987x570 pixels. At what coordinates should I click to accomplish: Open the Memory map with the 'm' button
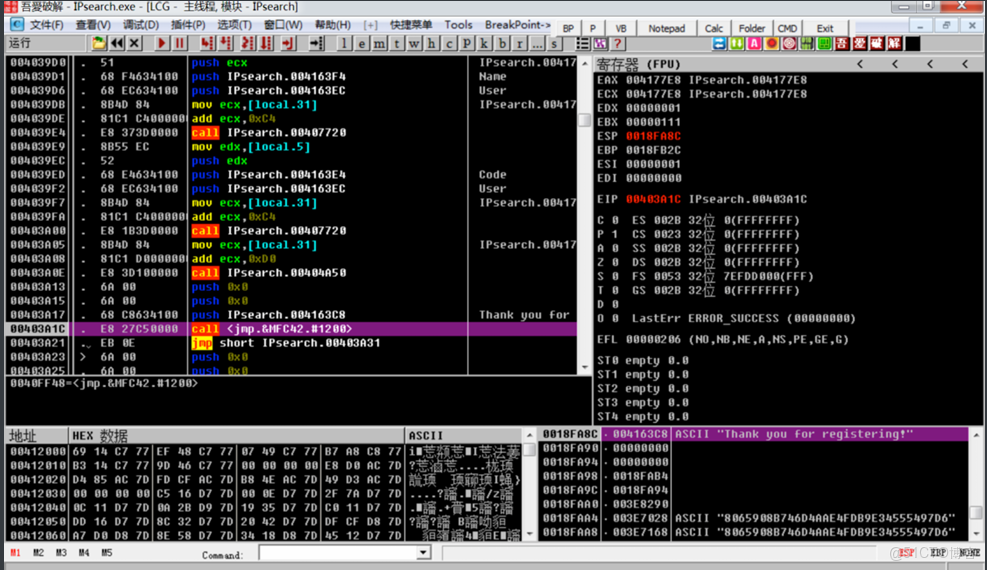click(379, 43)
